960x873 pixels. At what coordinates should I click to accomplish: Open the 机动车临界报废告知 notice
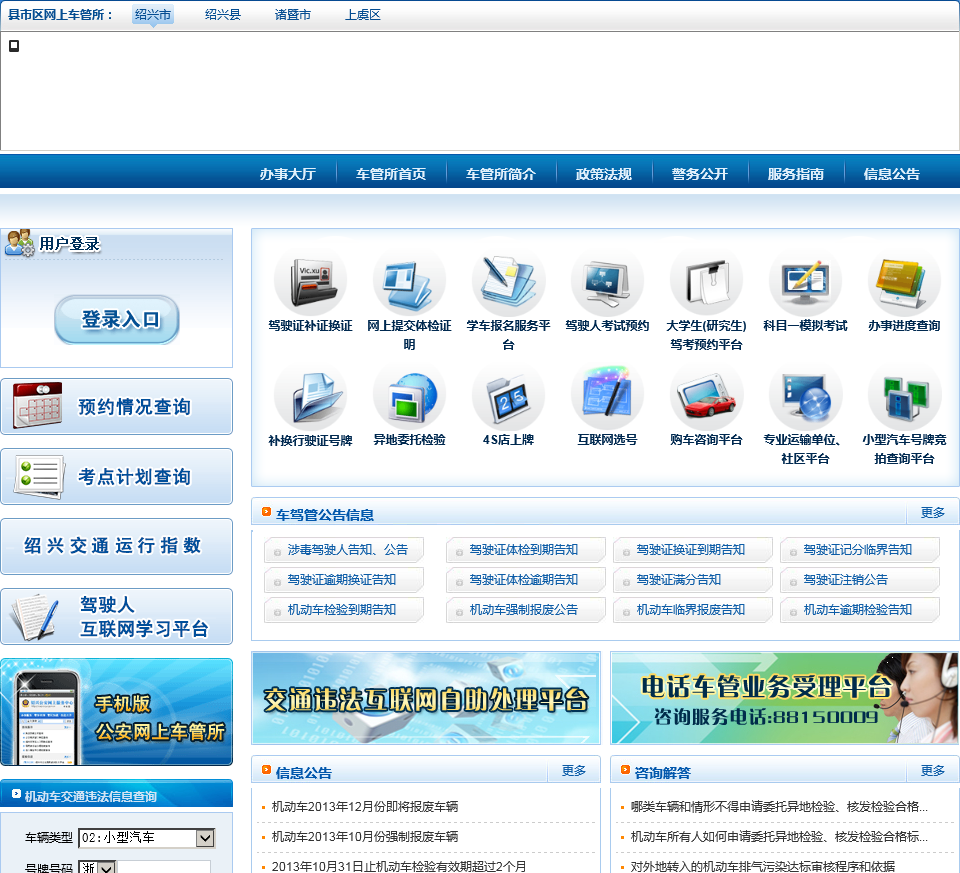(x=693, y=610)
